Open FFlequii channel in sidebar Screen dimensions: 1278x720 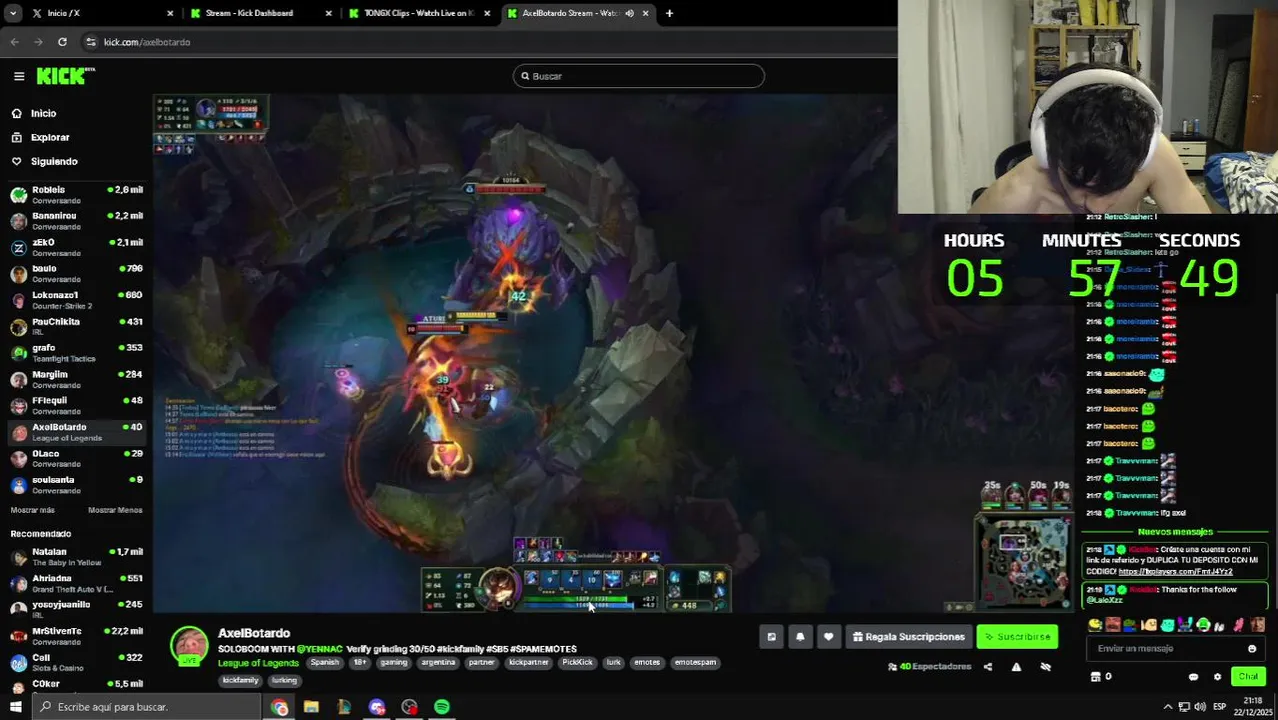pyautogui.click(x=76, y=405)
